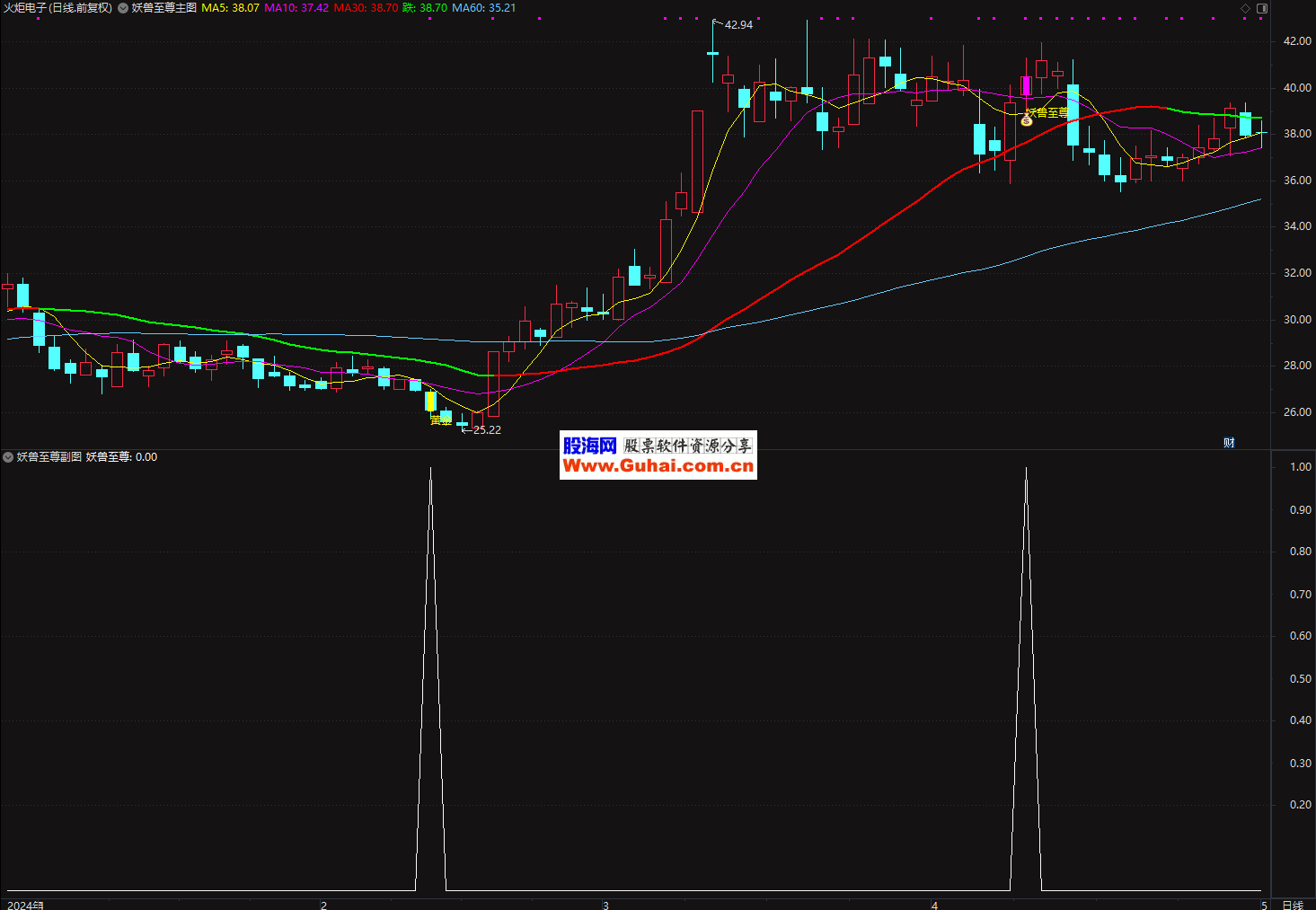This screenshot has height=910, width=1316.
Task: Click the yellow filled candlestick above 黄金
Action: 430,401
